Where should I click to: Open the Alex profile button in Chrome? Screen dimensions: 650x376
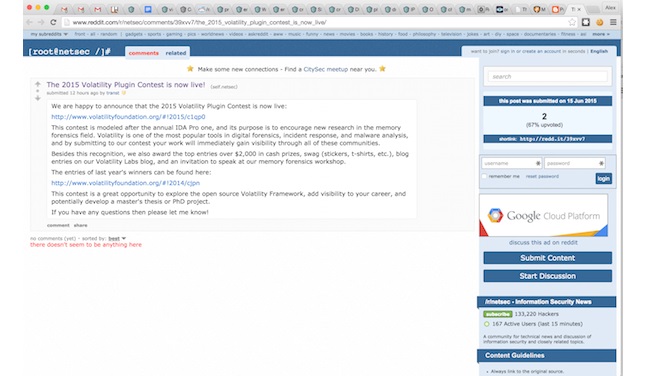click(x=610, y=7)
